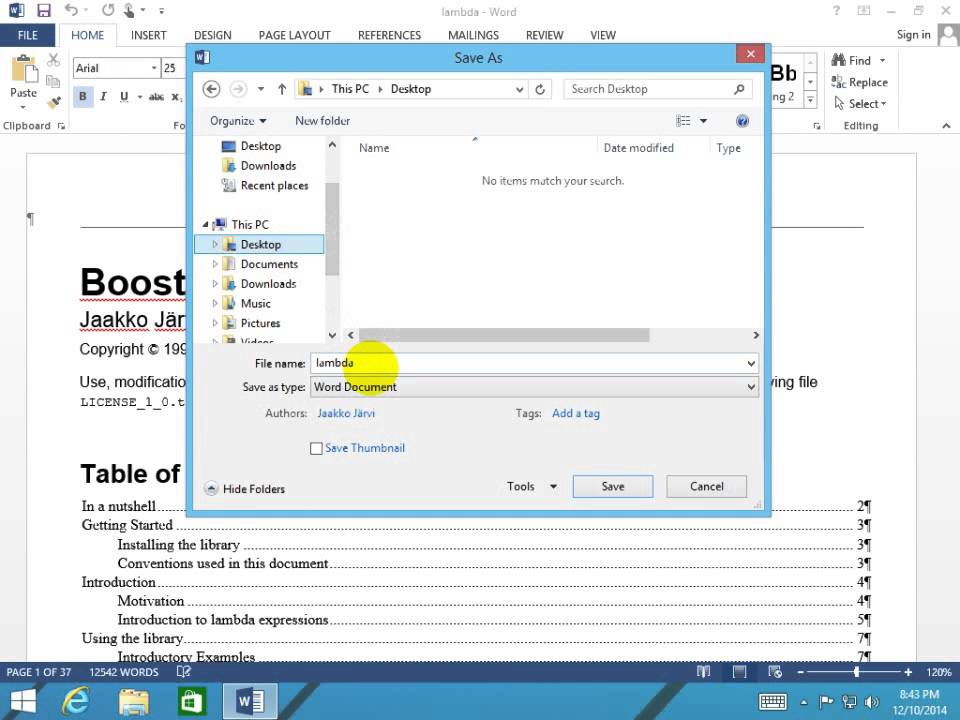Viewport: 960px width, 720px height.
Task: Open the Store app from the taskbar
Action: [192, 701]
